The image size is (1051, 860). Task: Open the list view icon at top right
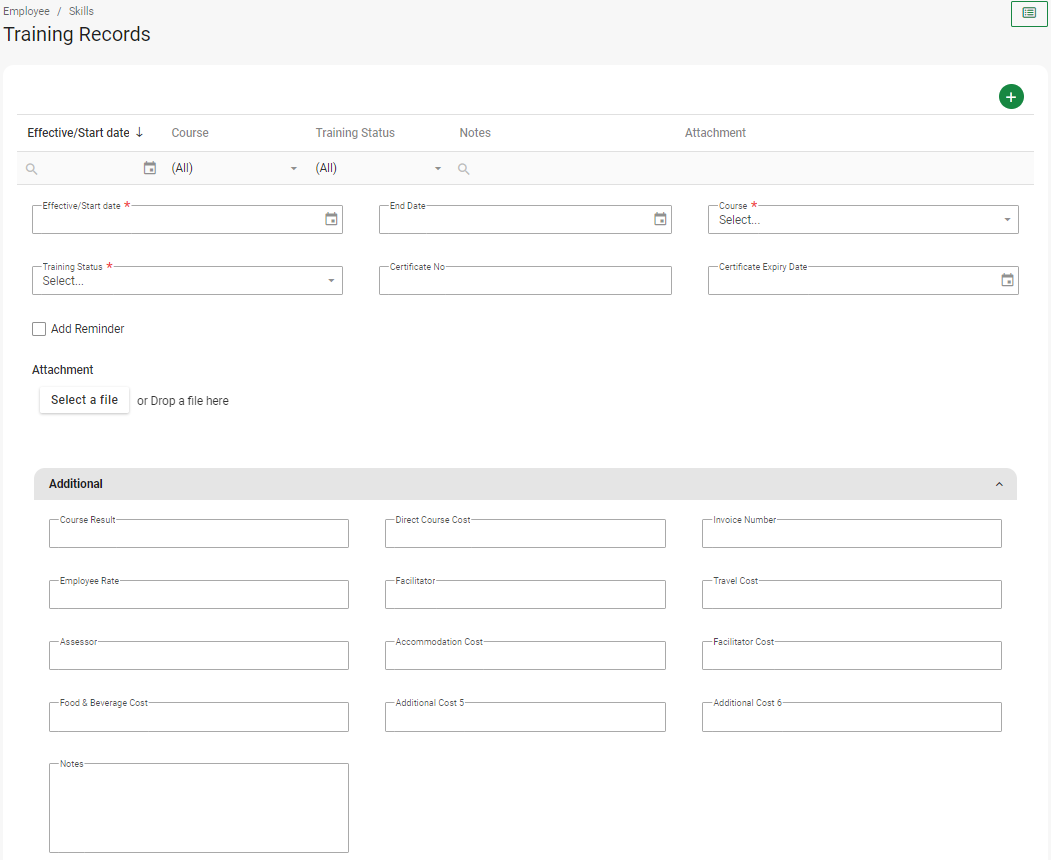[x=1029, y=13]
